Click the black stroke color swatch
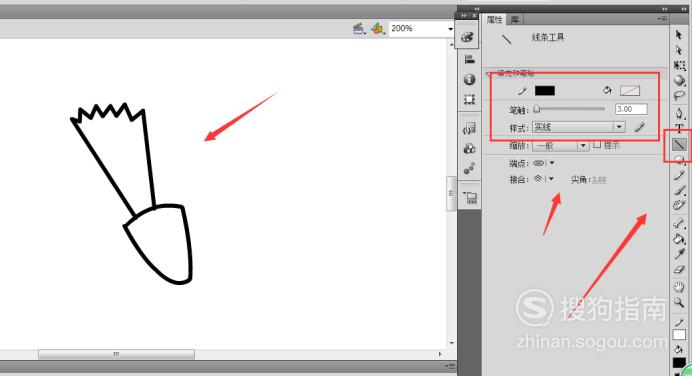692x376 pixels. click(545, 90)
